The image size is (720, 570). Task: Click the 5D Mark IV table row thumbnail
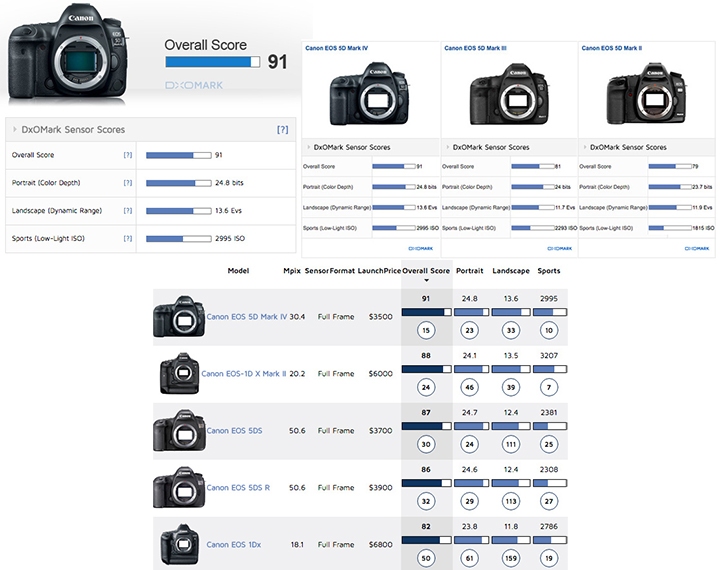coord(179,316)
